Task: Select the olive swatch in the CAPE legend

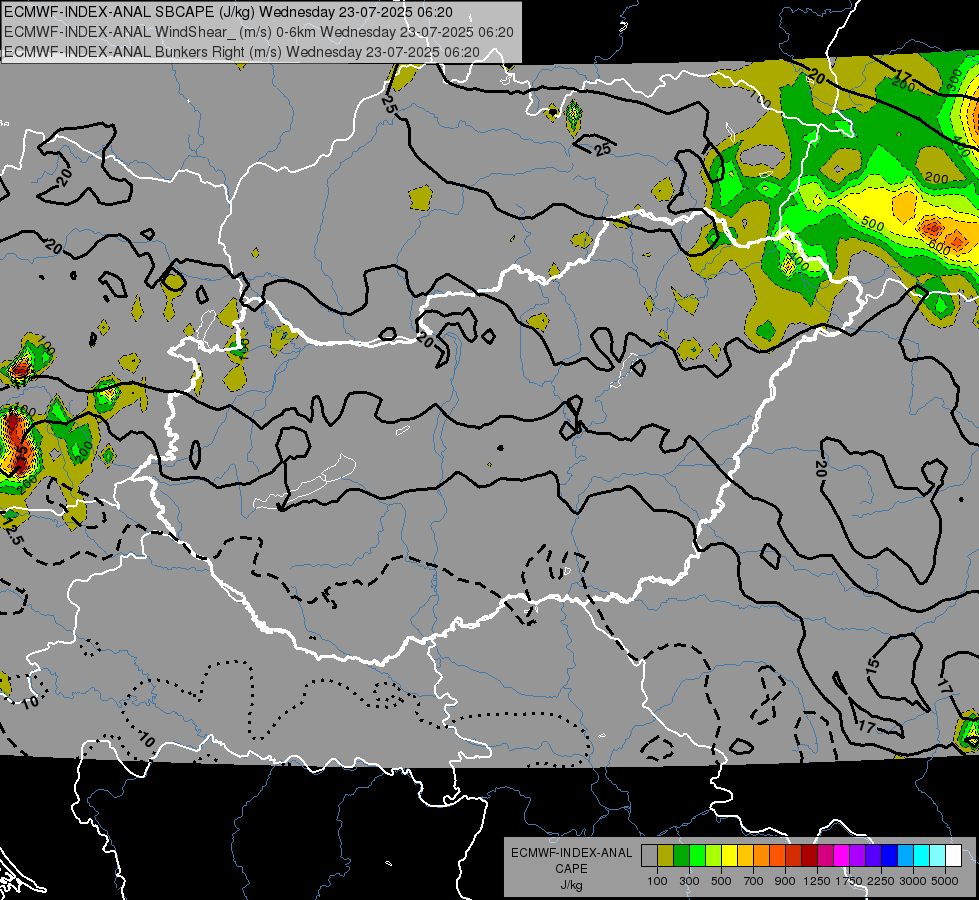Action: [x=666, y=855]
